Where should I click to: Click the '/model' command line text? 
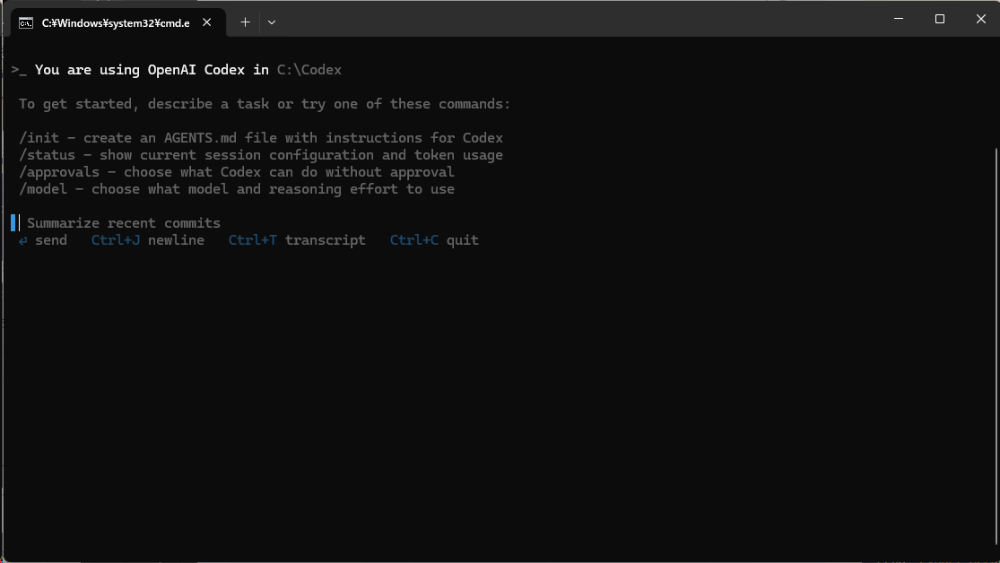point(237,189)
